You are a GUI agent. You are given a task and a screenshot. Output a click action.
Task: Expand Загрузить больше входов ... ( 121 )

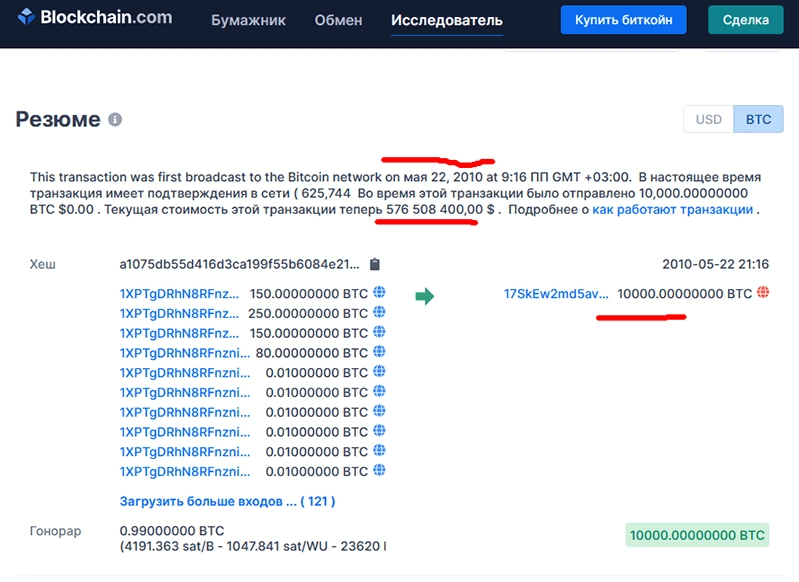[x=227, y=501]
